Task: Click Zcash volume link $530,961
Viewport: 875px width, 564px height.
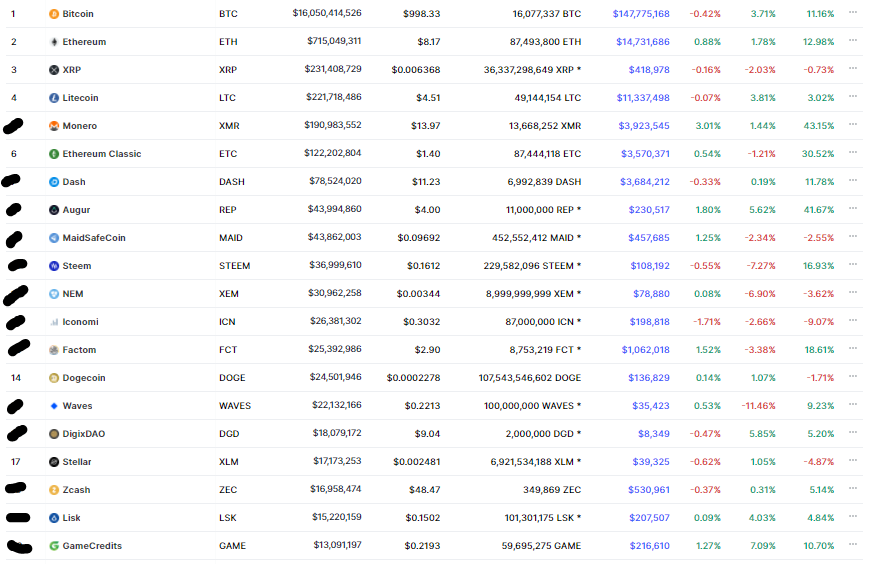Action: (x=649, y=490)
